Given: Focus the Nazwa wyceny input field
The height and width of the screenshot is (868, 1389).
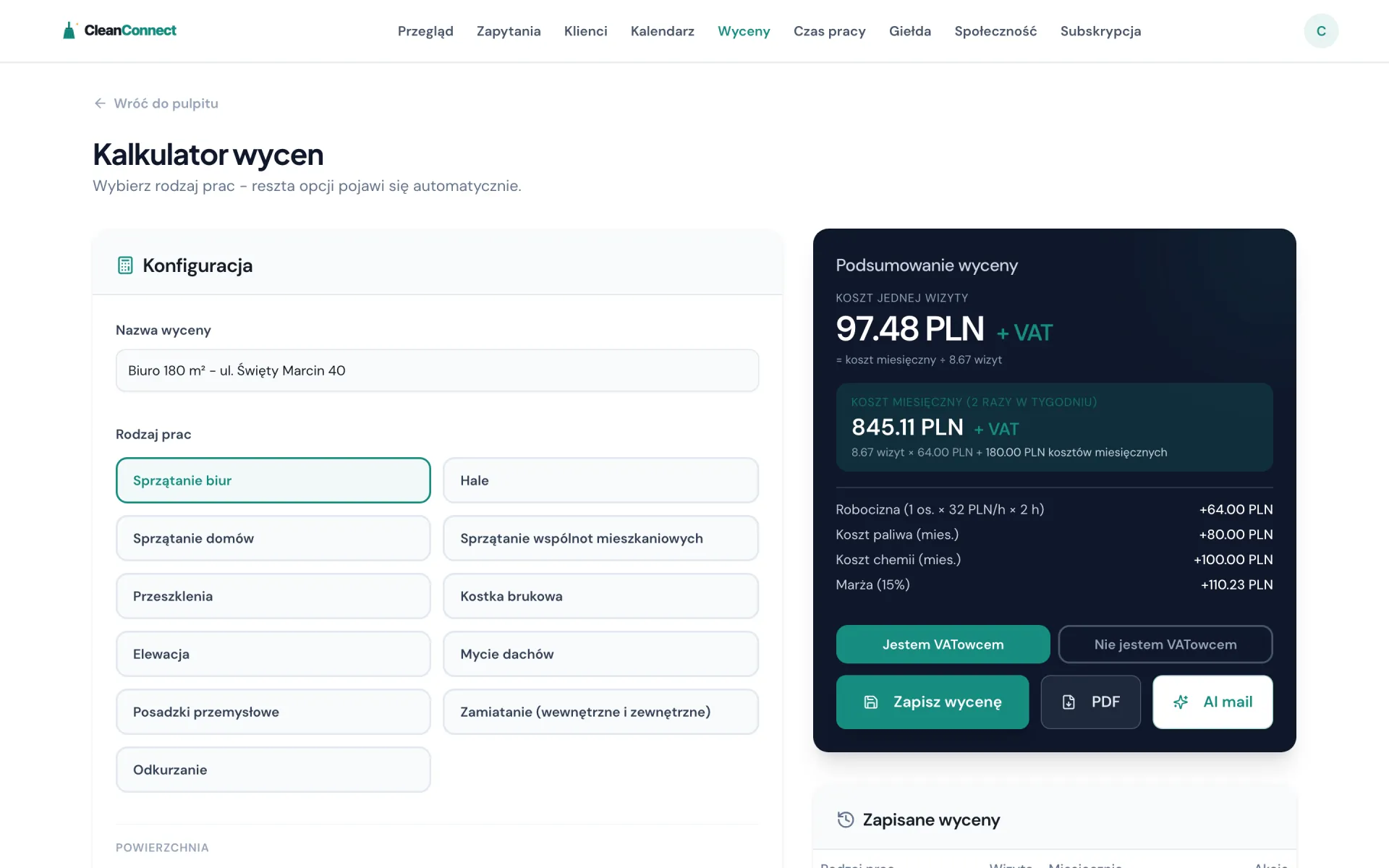Looking at the screenshot, I should coord(437,370).
